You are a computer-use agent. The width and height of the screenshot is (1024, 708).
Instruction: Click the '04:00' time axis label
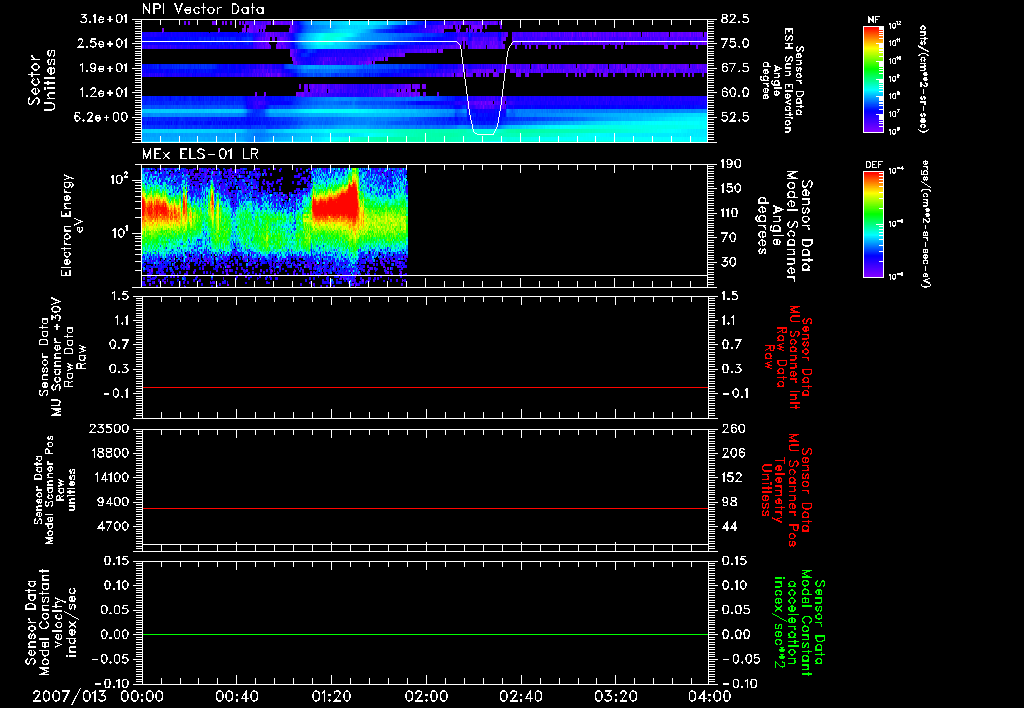coord(709,696)
